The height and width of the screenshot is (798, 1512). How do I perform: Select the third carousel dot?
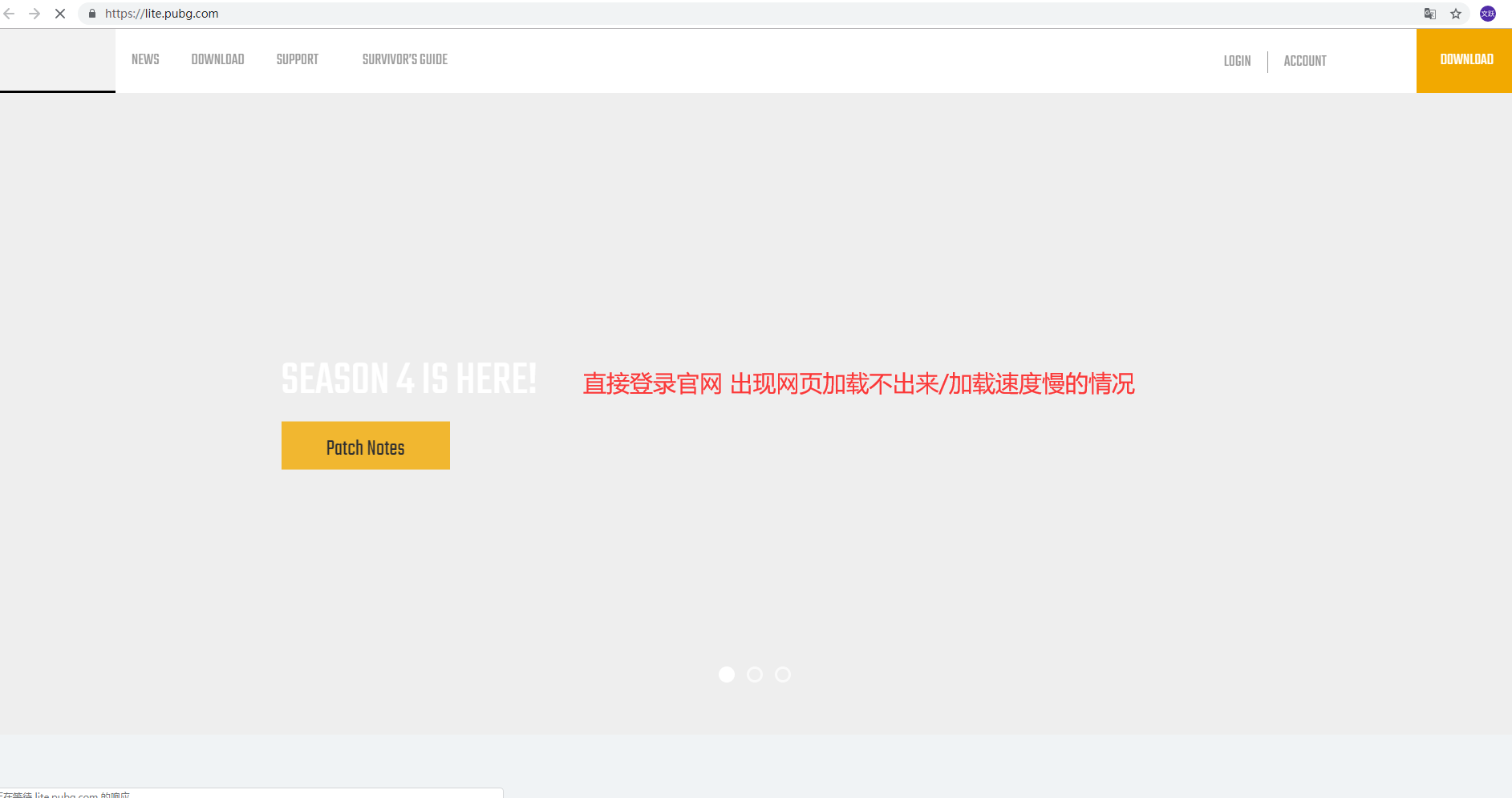coord(782,674)
